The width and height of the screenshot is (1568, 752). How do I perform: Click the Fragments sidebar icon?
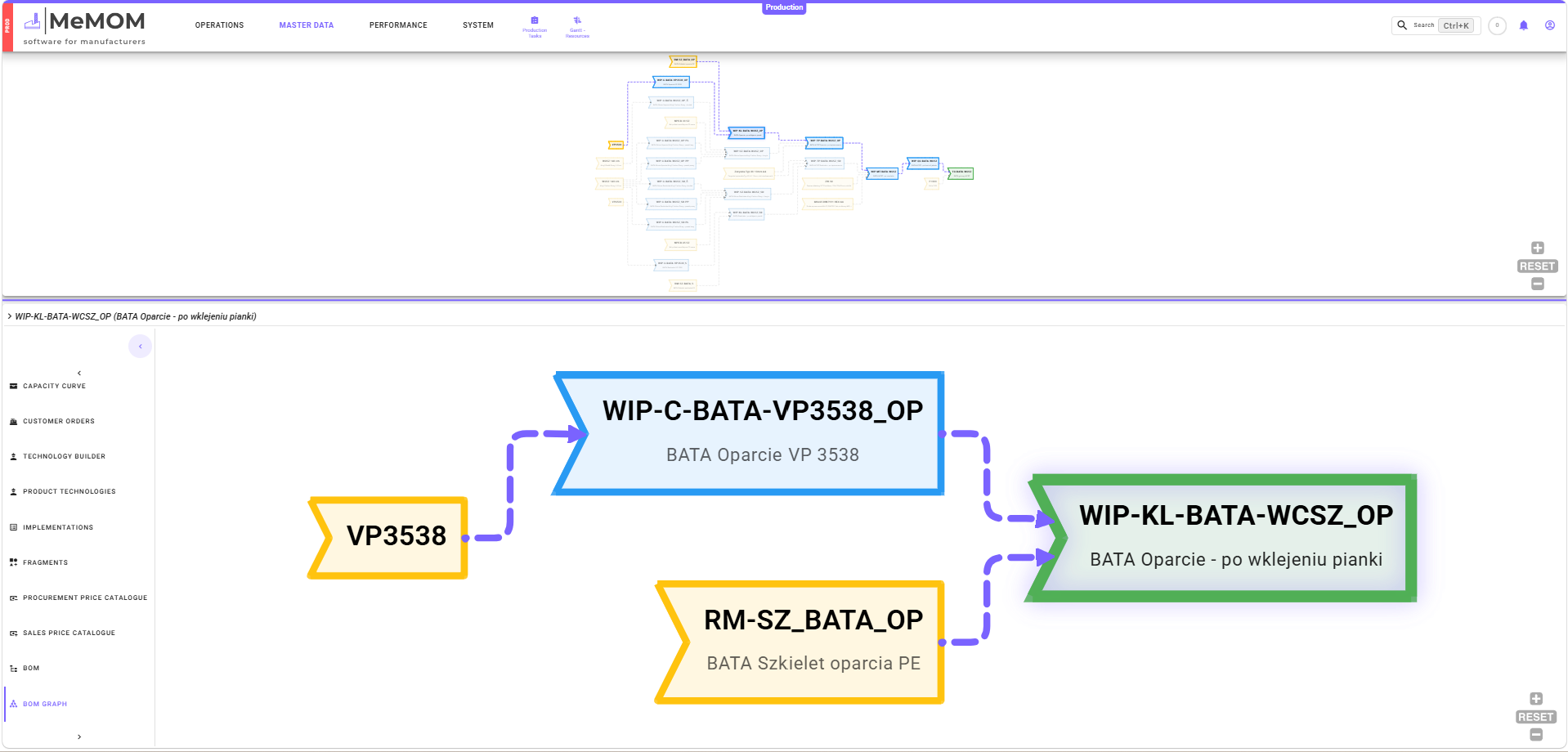[13, 562]
